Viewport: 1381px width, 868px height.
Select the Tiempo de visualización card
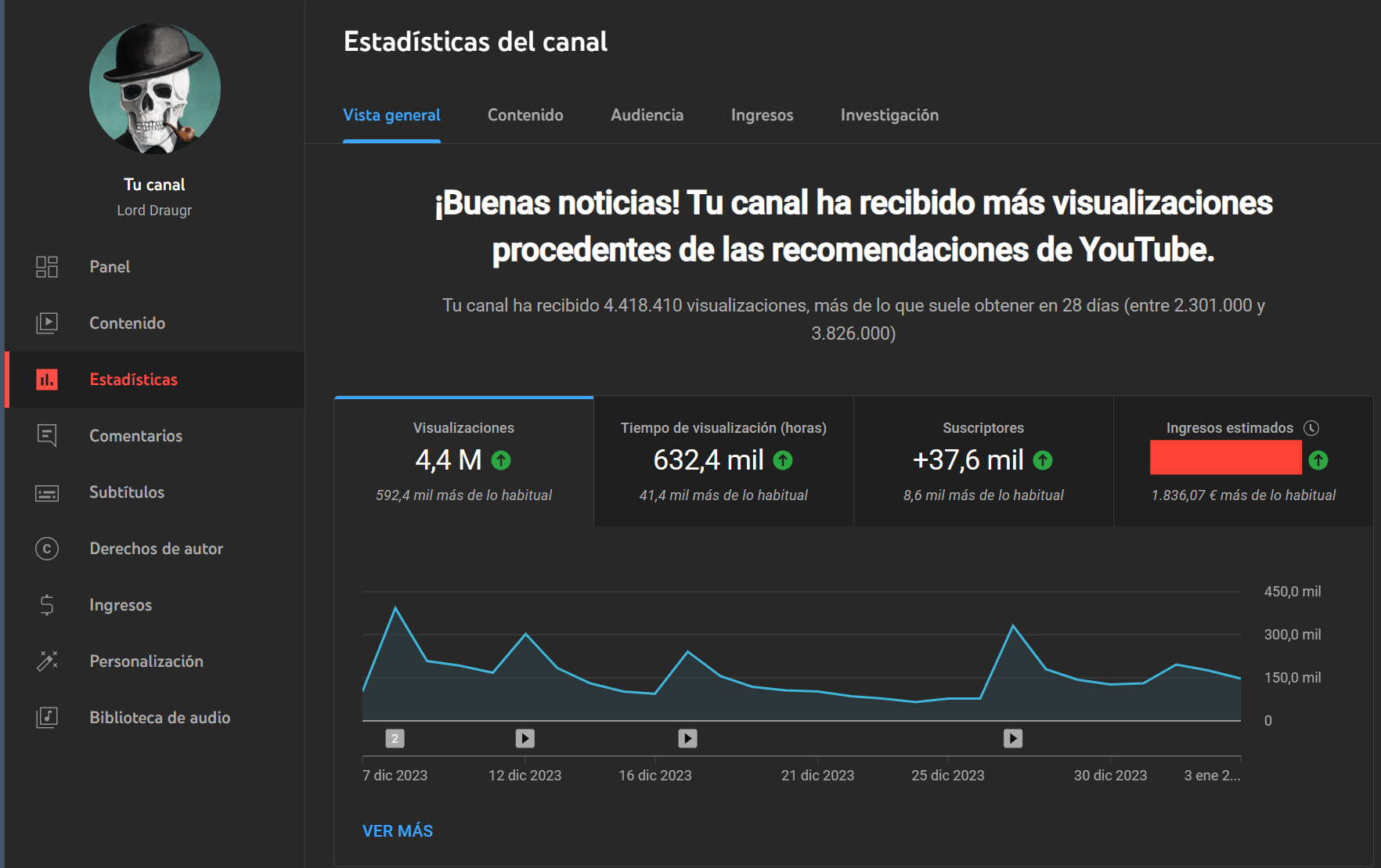click(x=723, y=460)
